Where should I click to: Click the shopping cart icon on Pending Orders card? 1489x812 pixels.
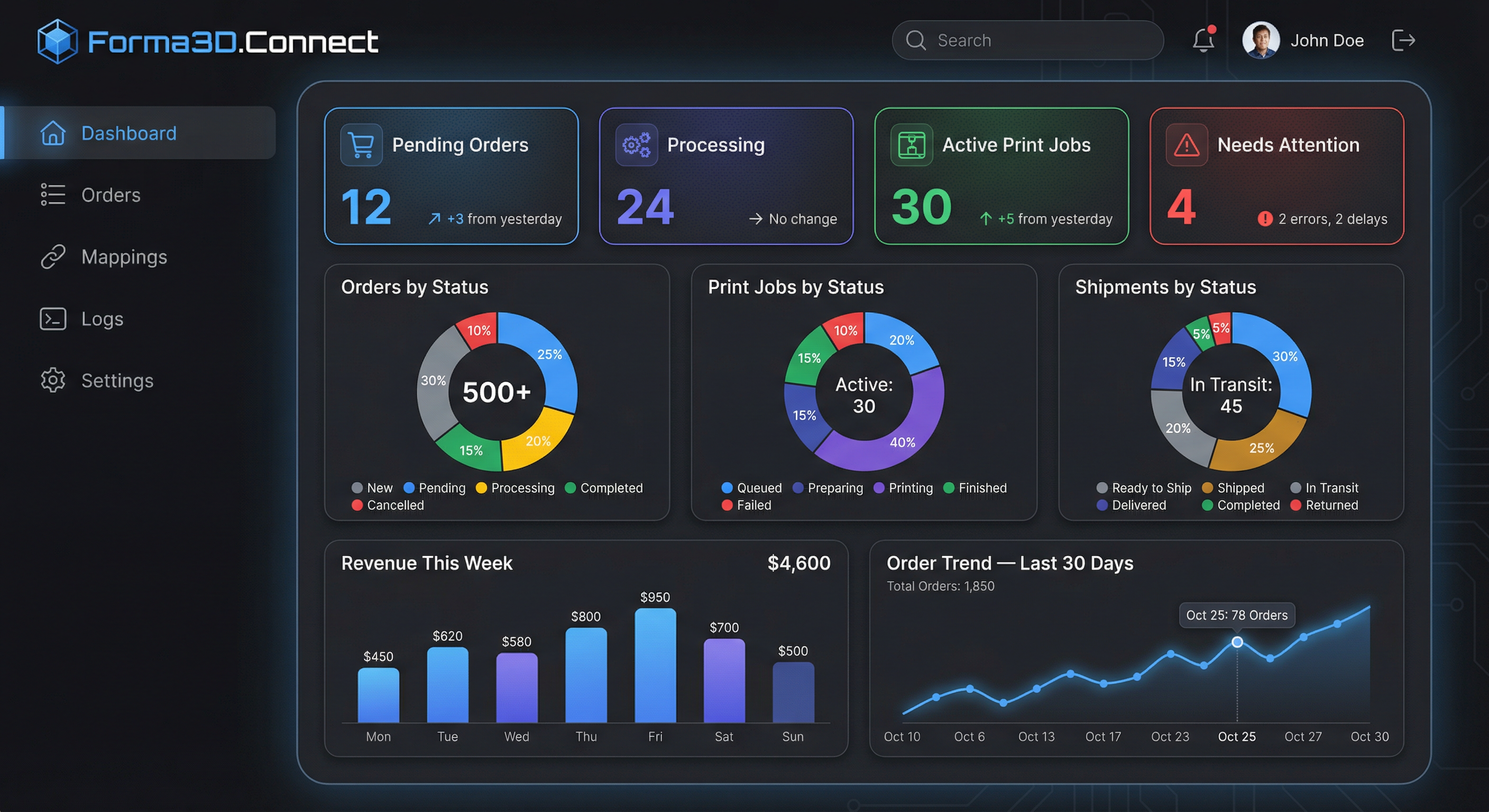point(361,145)
